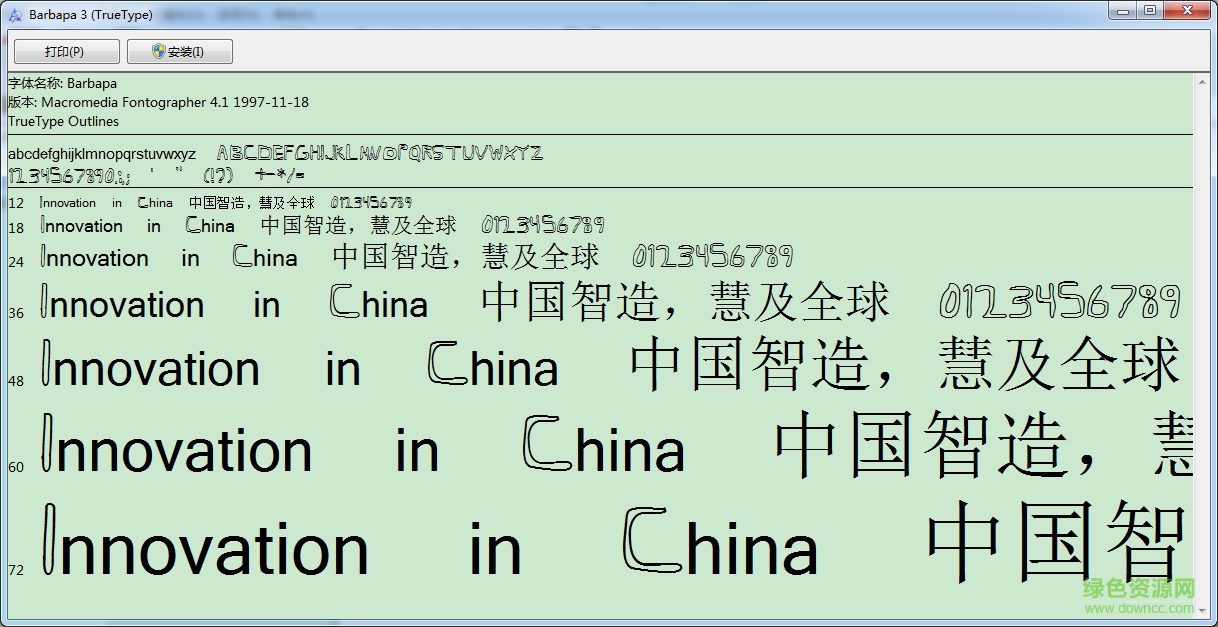Click the text 字体名称: Barbapa
The width and height of the screenshot is (1218, 627).
pos(62,83)
